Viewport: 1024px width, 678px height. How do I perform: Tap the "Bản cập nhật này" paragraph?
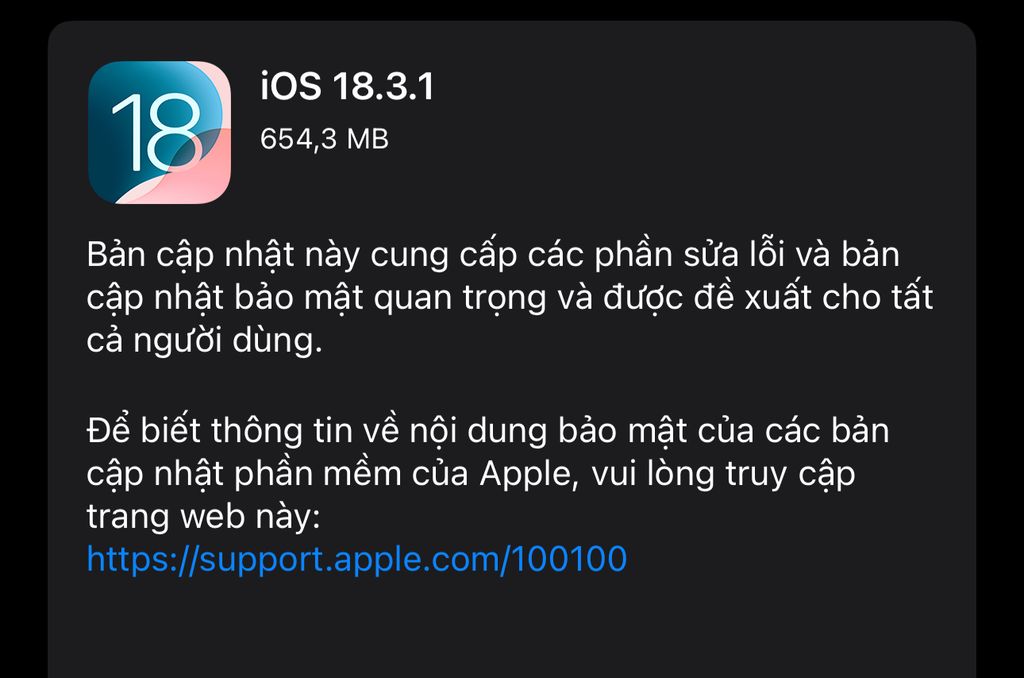coord(509,297)
